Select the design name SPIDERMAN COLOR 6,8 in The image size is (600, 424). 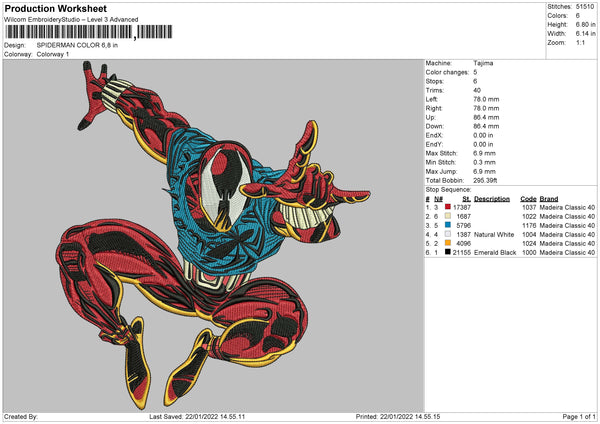(x=78, y=46)
